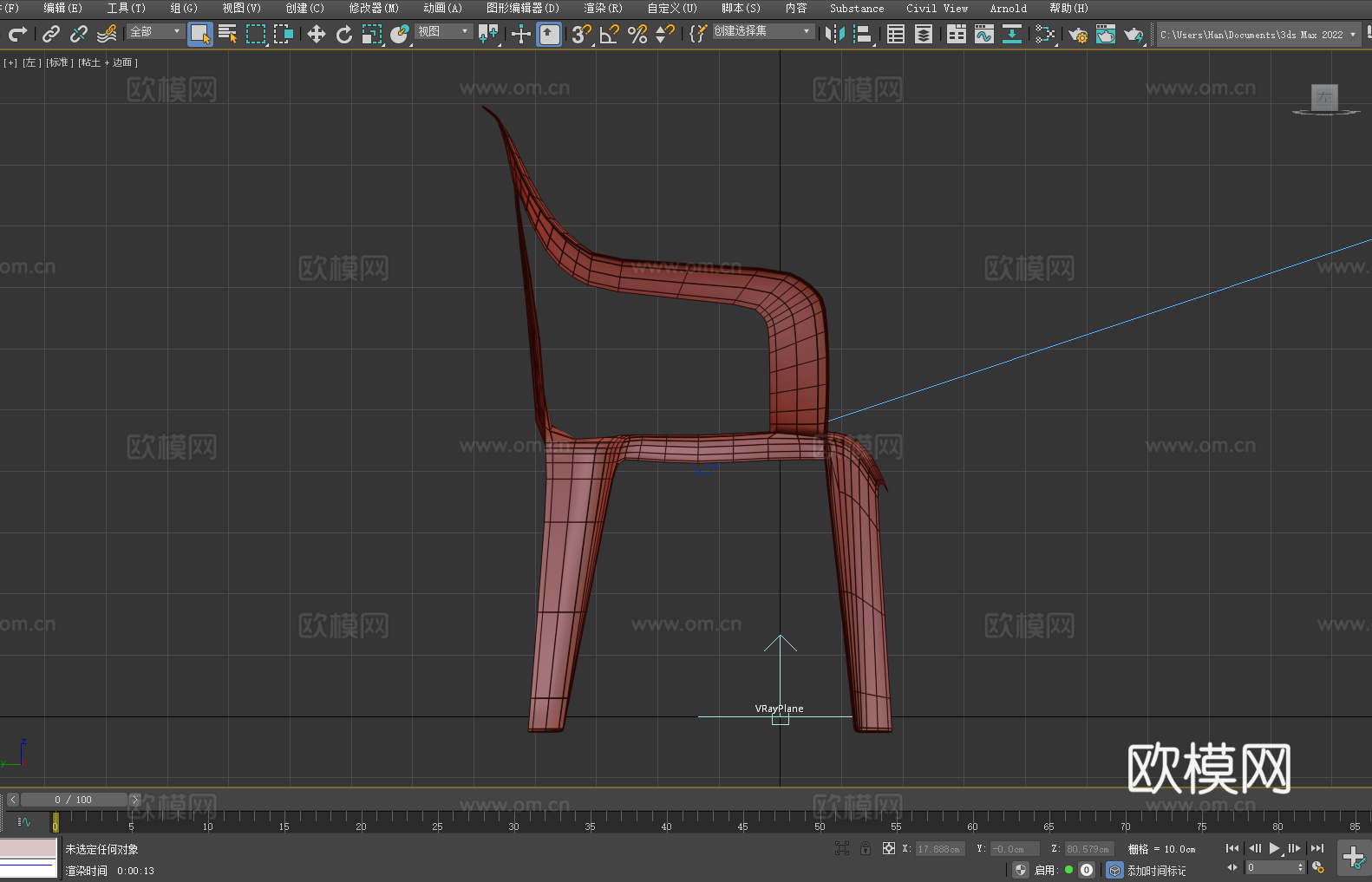The image size is (1372, 882).
Task: Open the 编辑(E) menu
Action: [62, 8]
